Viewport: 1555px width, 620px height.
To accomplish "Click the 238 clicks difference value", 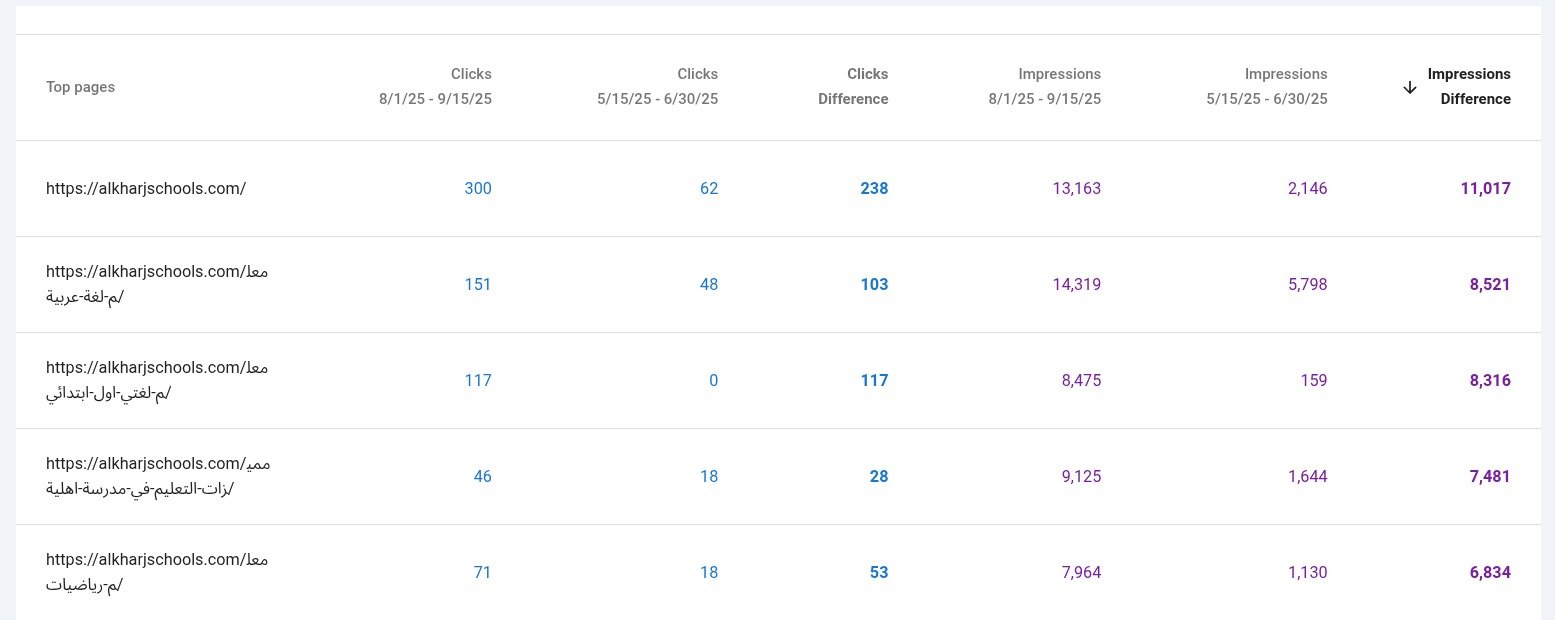I will point(874,189).
